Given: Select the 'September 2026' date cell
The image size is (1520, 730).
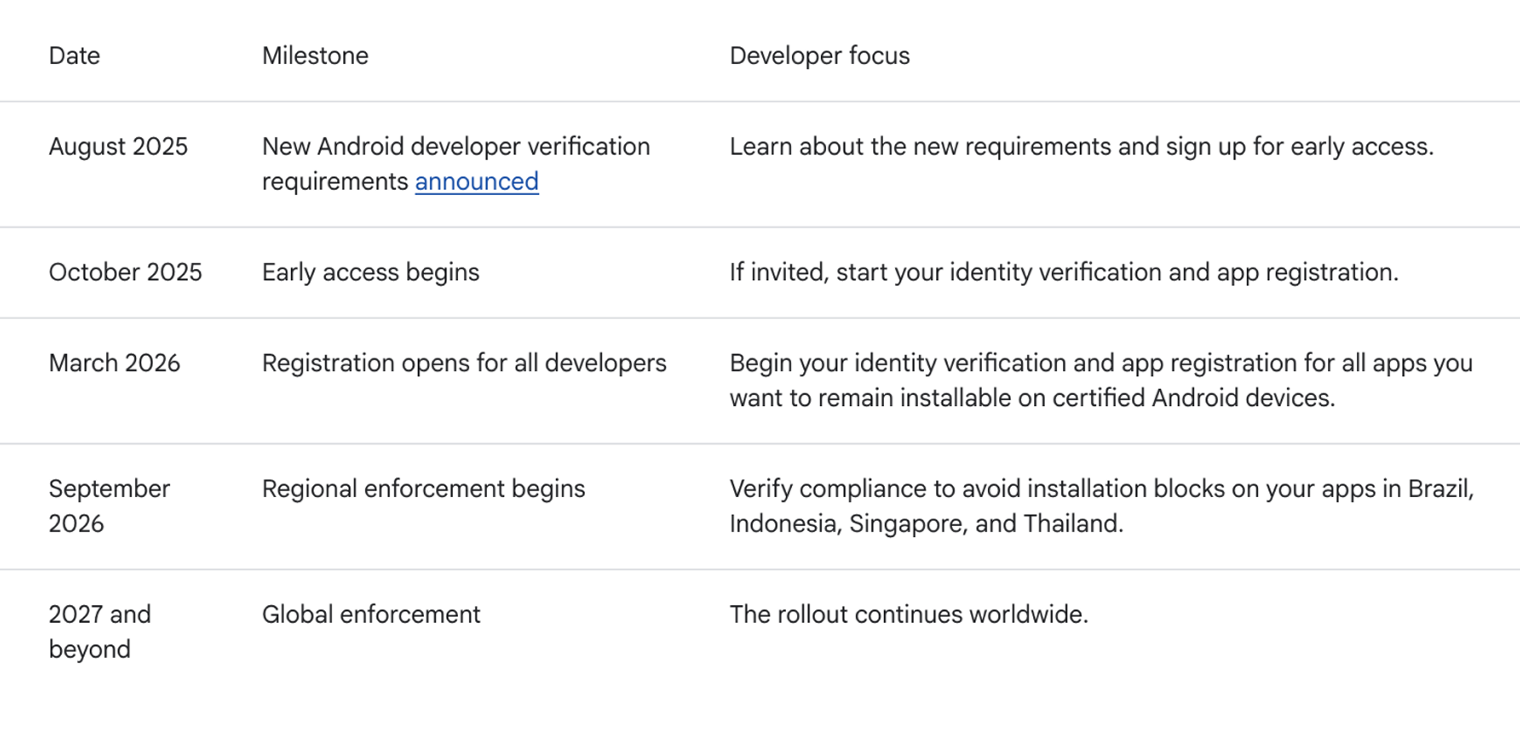Looking at the screenshot, I should [109, 506].
